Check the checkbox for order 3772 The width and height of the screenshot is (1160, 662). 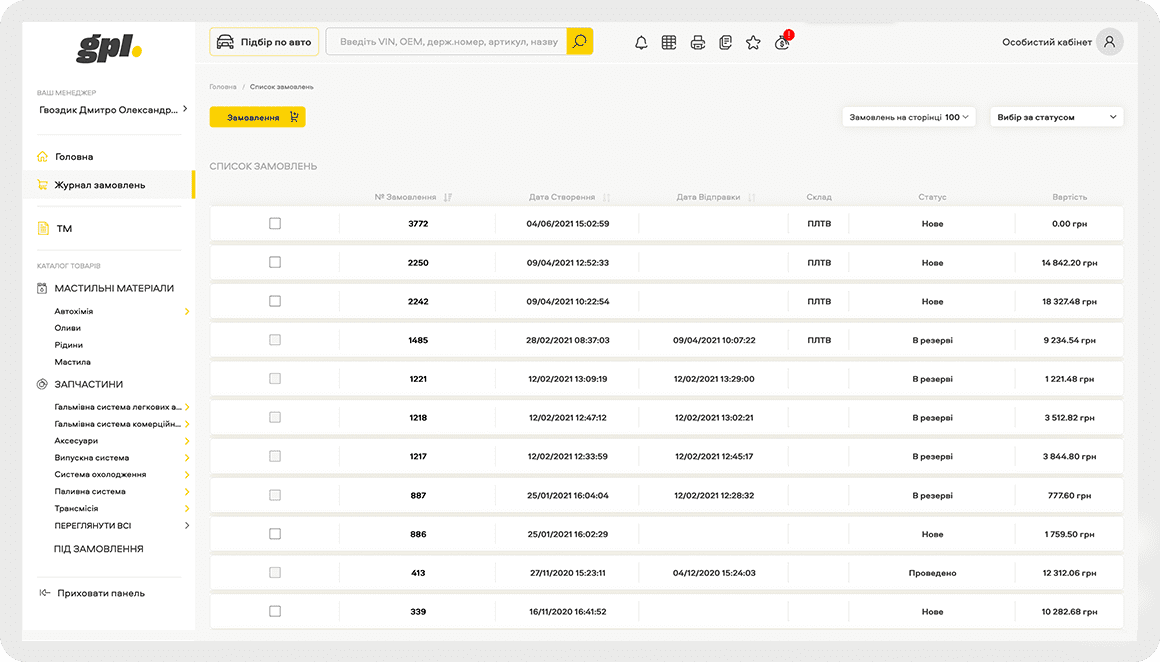coord(275,224)
